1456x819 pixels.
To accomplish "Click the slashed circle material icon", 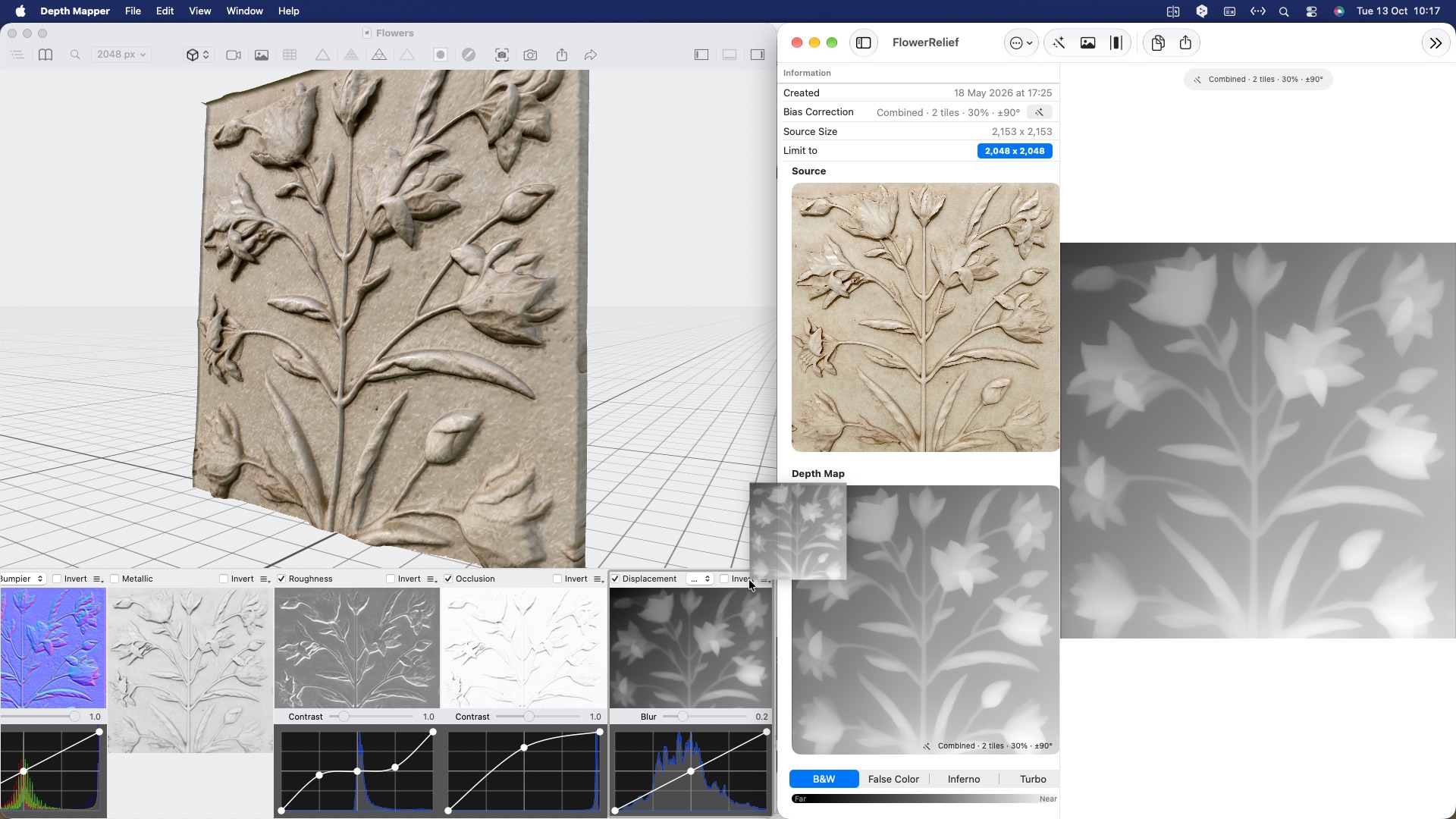I will [x=469, y=55].
